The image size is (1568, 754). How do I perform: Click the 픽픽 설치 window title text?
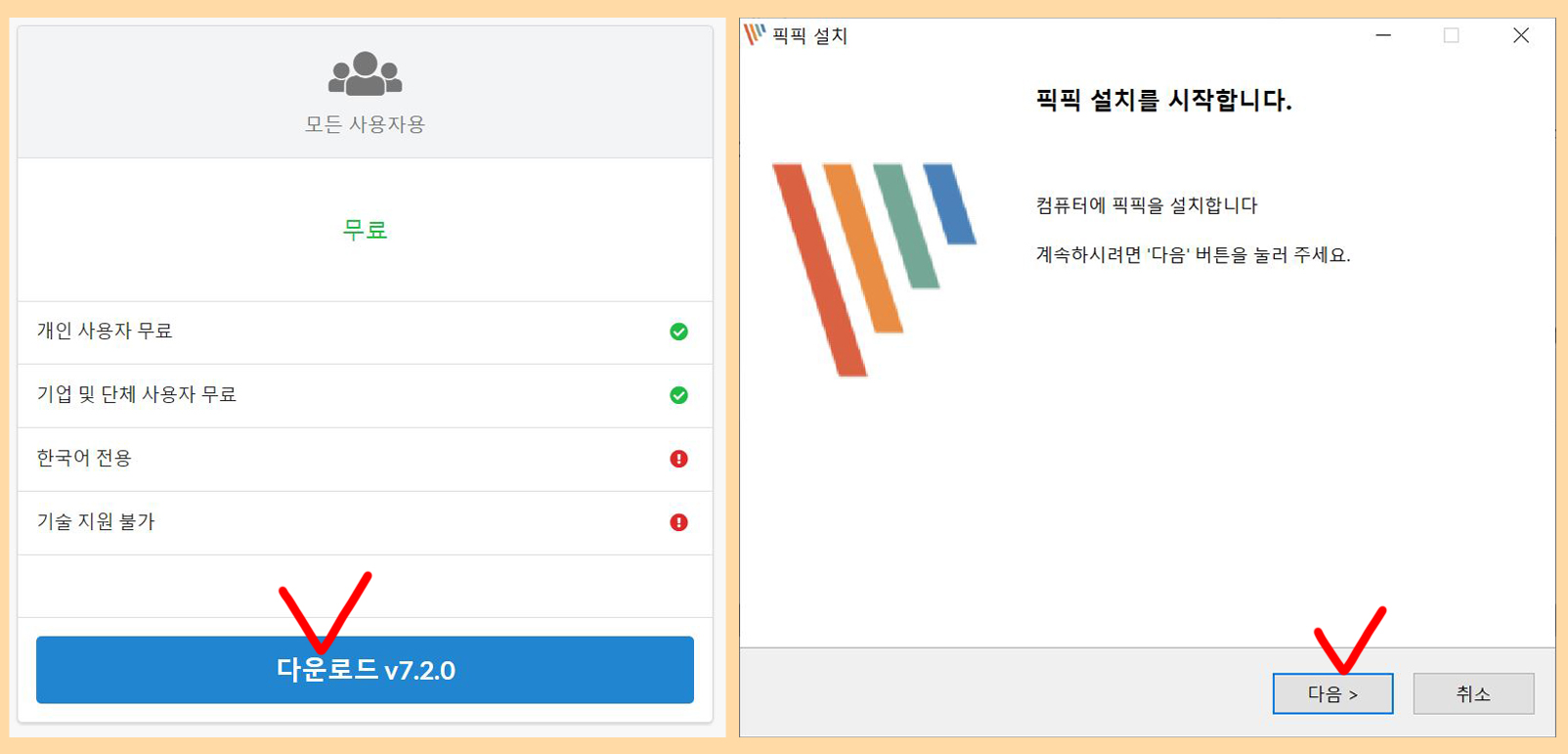click(809, 36)
